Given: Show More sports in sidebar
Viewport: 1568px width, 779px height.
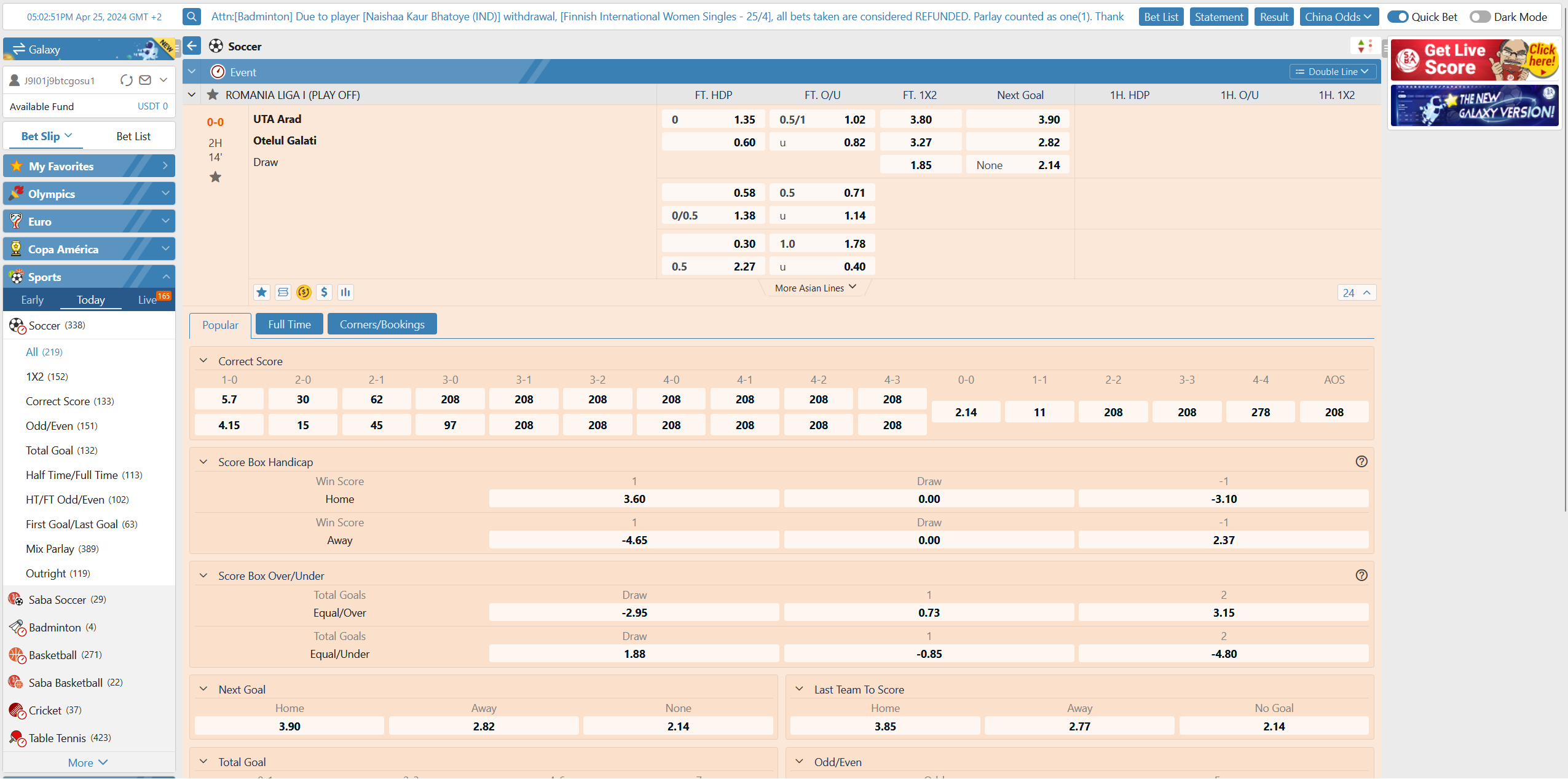Looking at the screenshot, I should coord(88,762).
